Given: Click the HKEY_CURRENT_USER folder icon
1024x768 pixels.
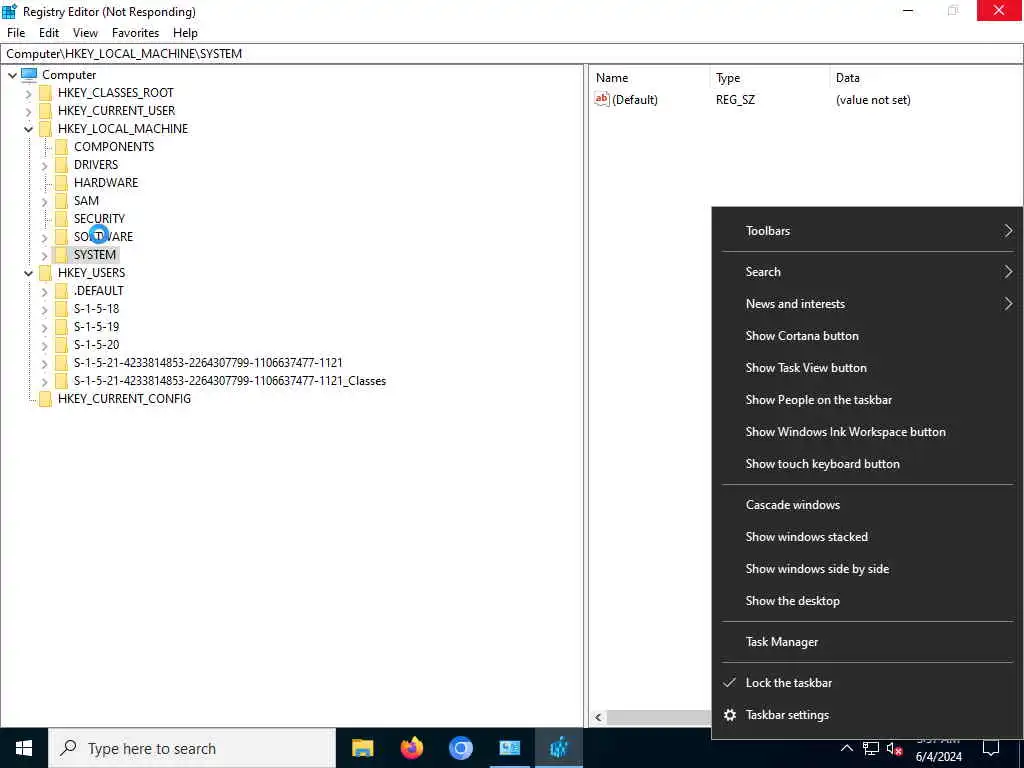Looking at the screenshot, I should [45, 111].
